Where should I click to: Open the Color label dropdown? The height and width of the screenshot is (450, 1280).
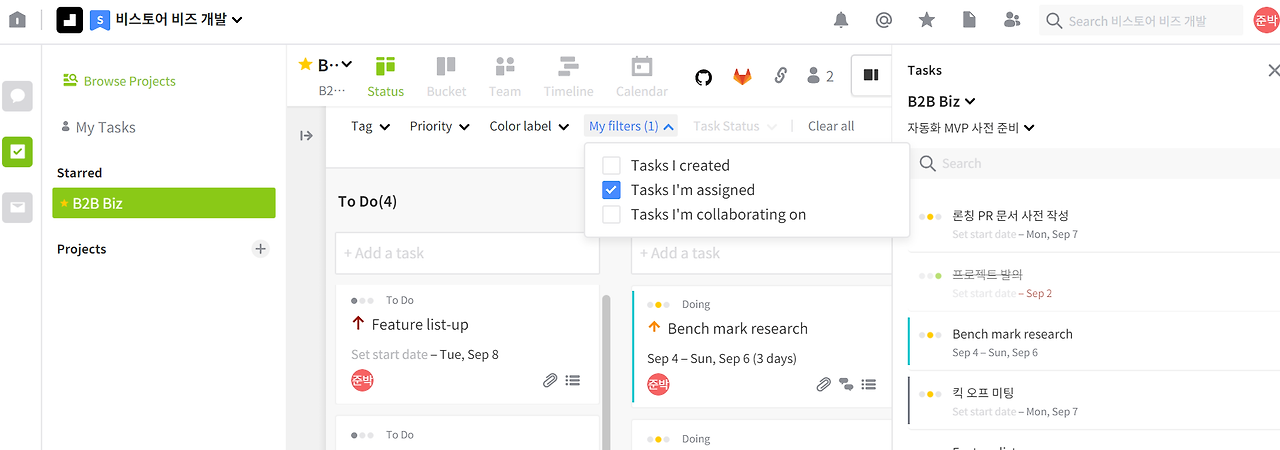click(x=529, y=127)
